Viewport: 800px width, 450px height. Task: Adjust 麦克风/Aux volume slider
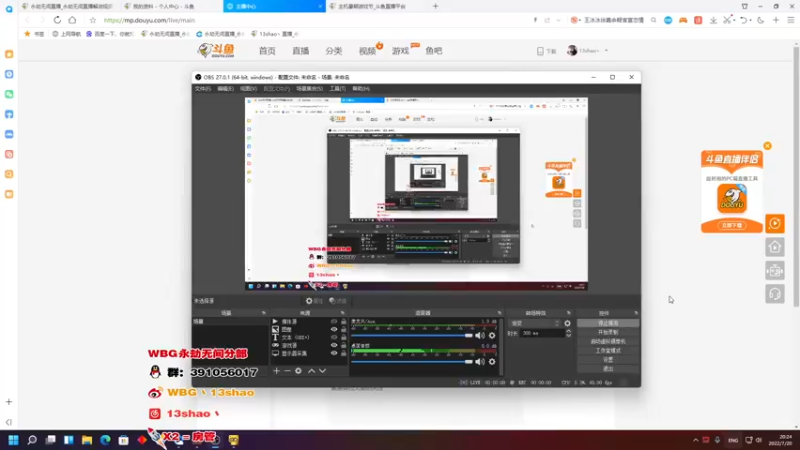coord(412,335)
